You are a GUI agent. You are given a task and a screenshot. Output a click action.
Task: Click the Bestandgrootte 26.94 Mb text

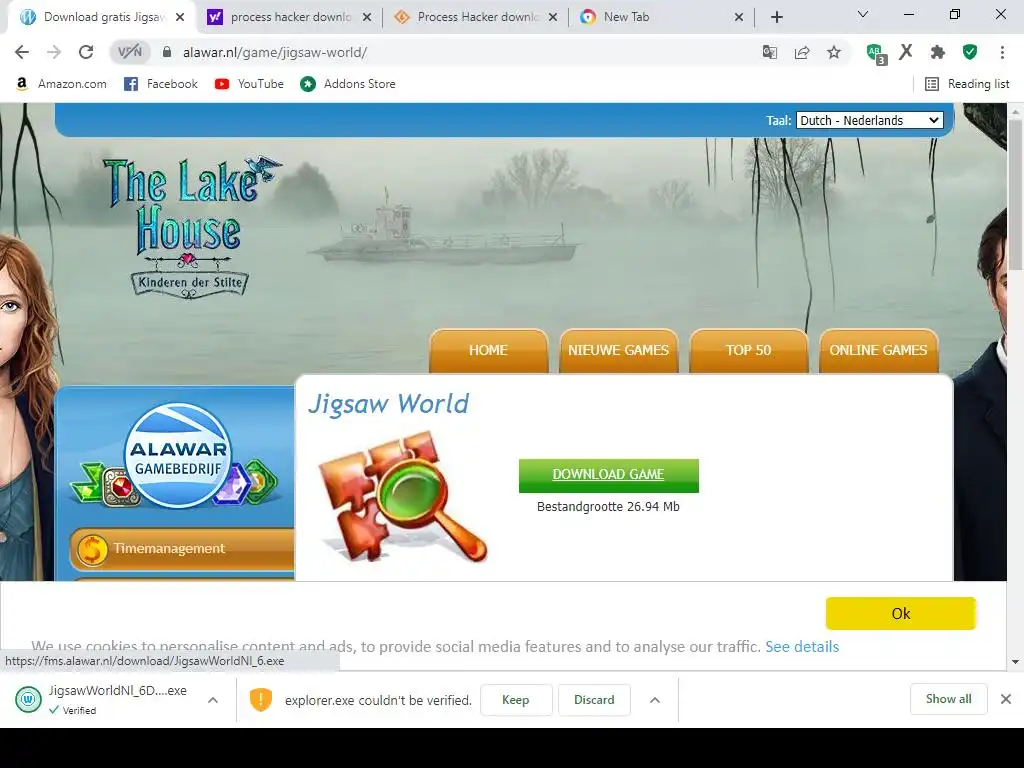tap(608, 507)
